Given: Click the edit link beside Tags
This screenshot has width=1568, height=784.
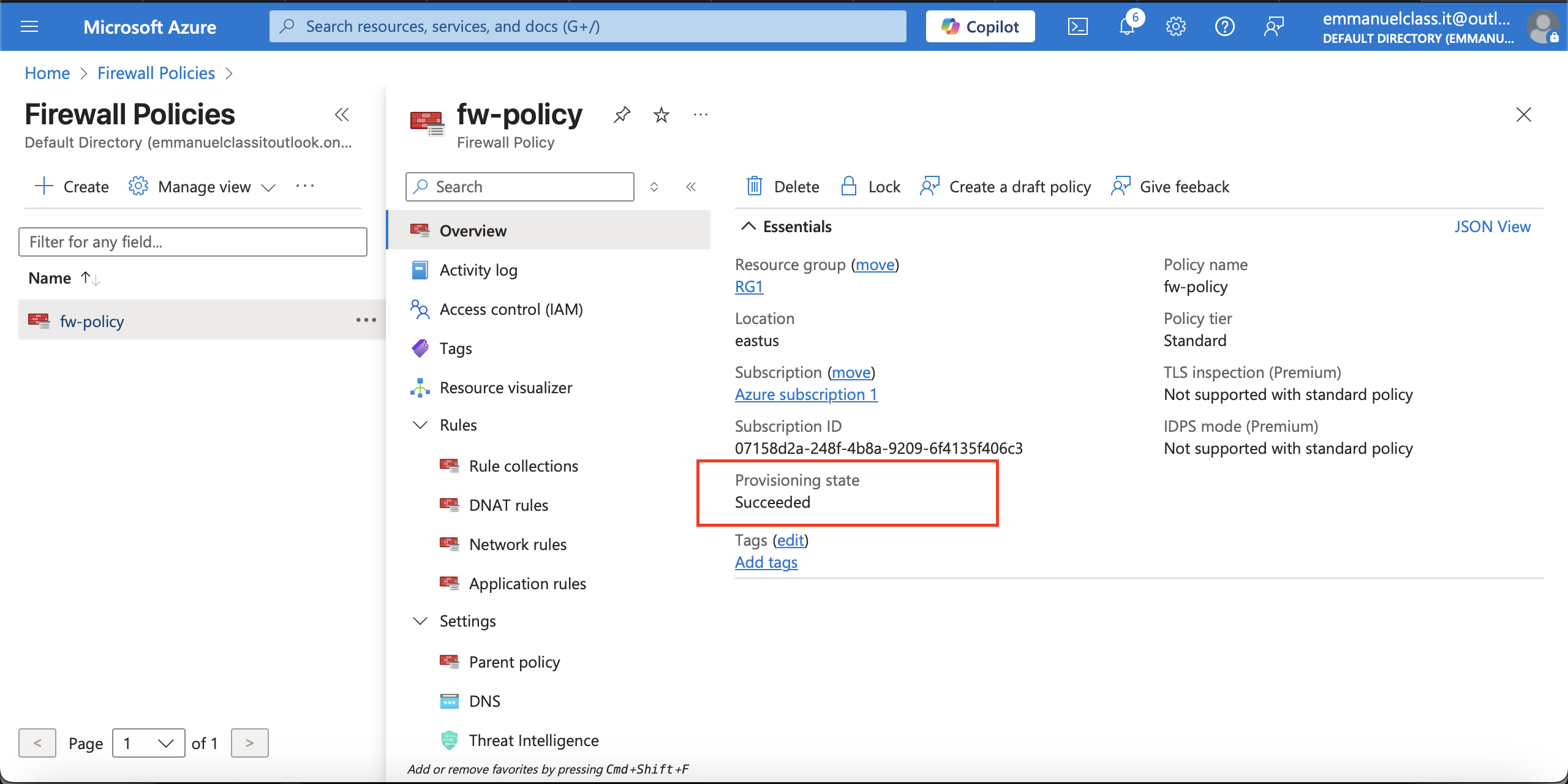Looking at the screenshot, I should tap(790, 540).
